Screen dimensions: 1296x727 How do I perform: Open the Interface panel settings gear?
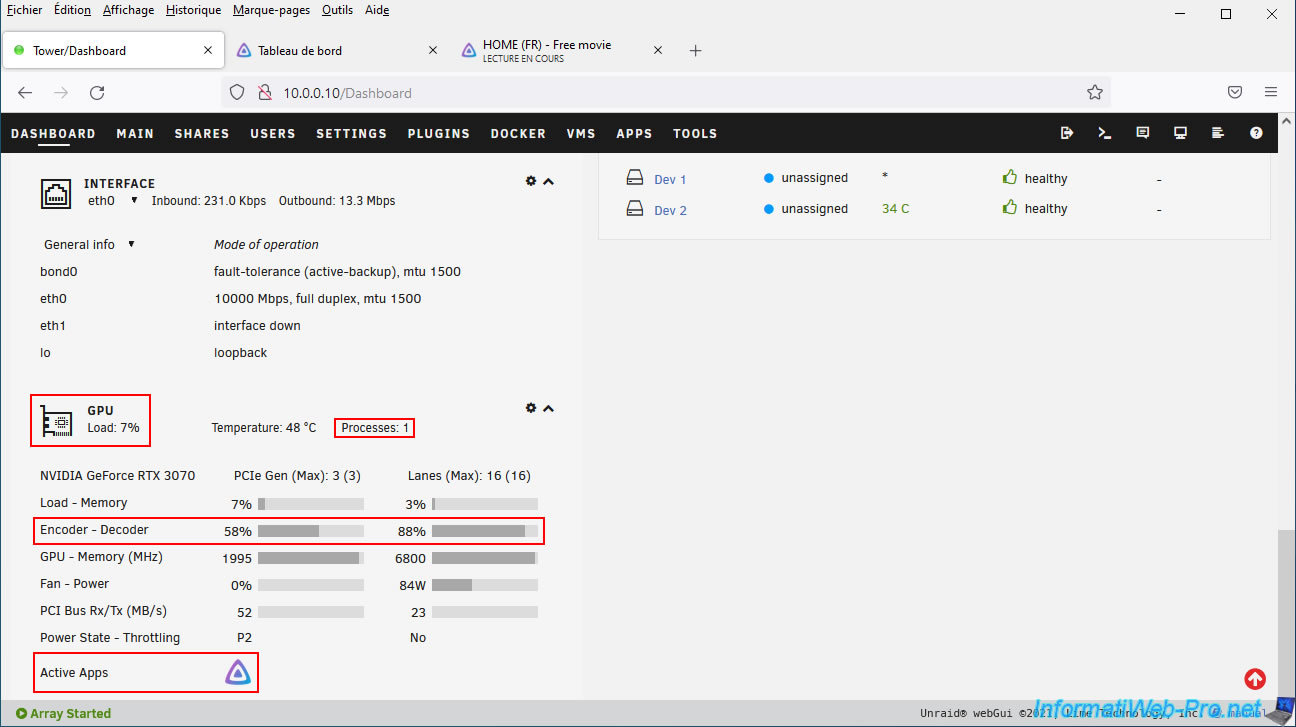tap(531, 181)
